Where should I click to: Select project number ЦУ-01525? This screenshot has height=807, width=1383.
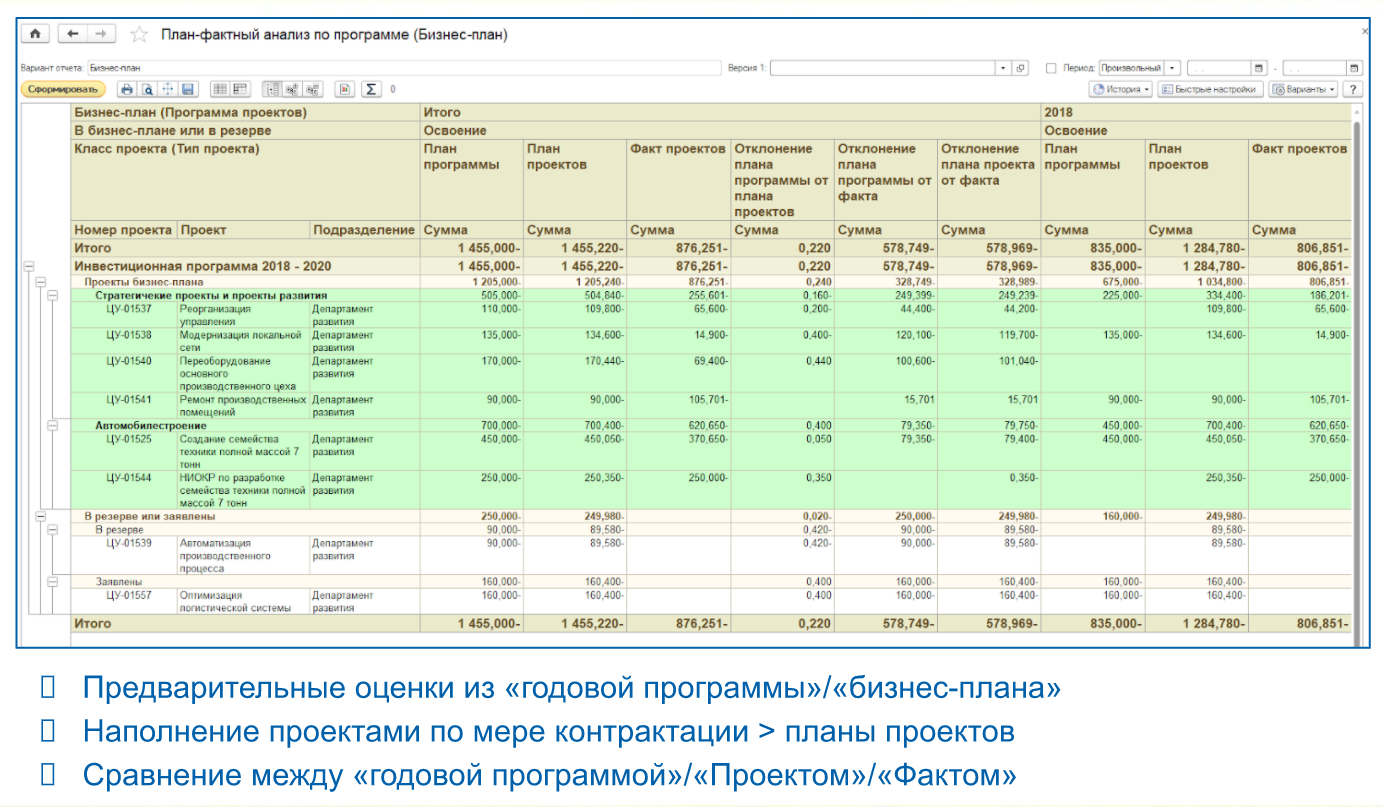pyautogui.click(x=128, y=438)
